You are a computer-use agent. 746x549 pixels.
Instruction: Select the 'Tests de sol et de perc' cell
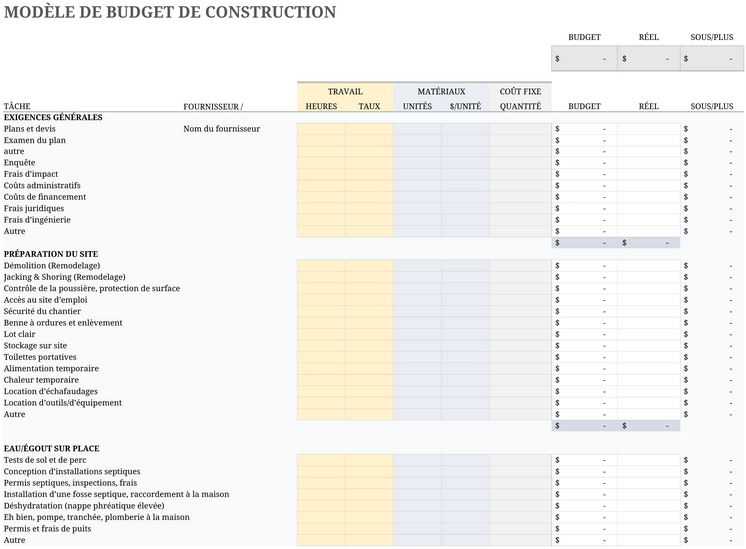point(45,460)
